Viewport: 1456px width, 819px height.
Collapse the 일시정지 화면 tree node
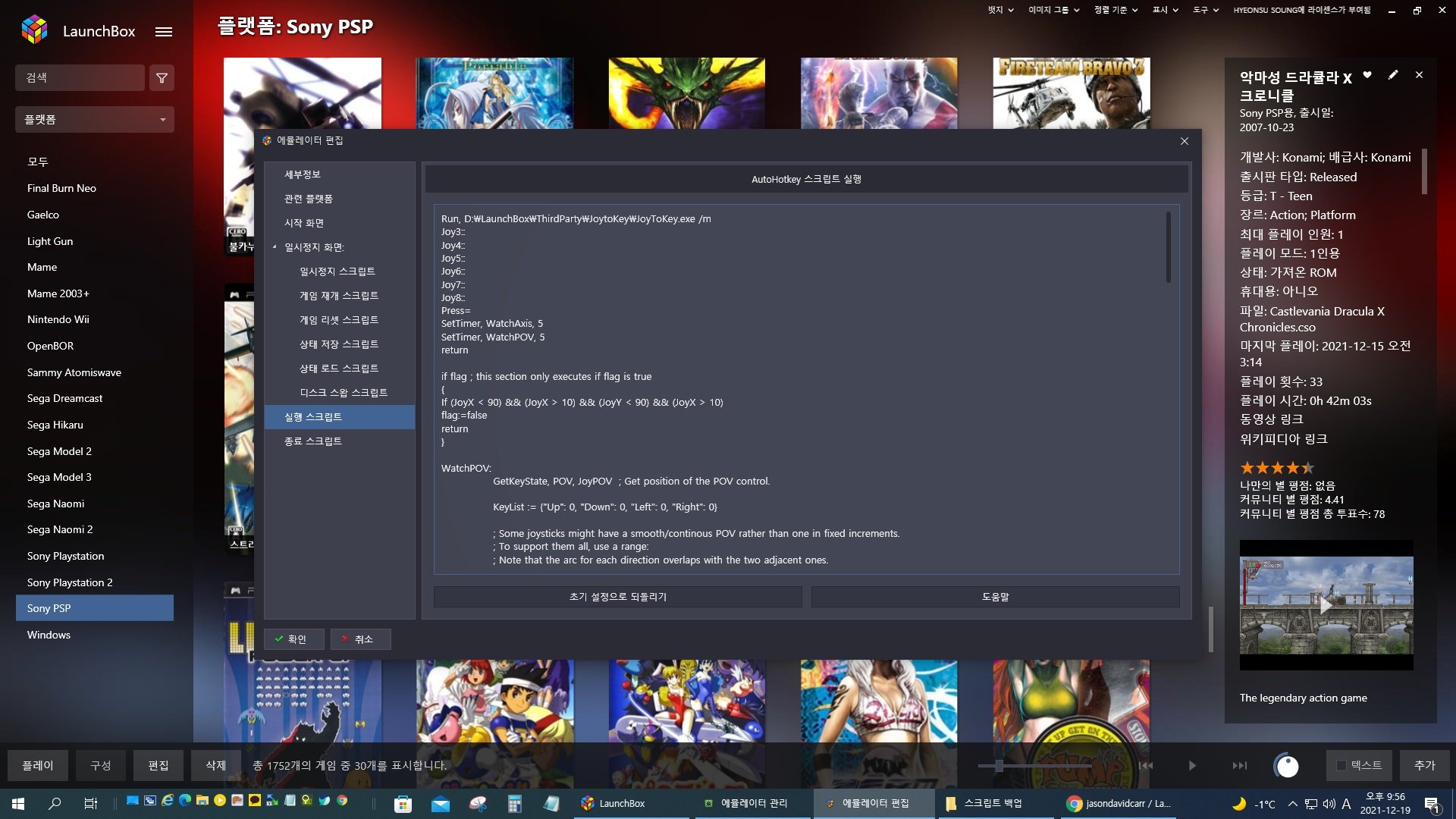click(x=275, y=247)
